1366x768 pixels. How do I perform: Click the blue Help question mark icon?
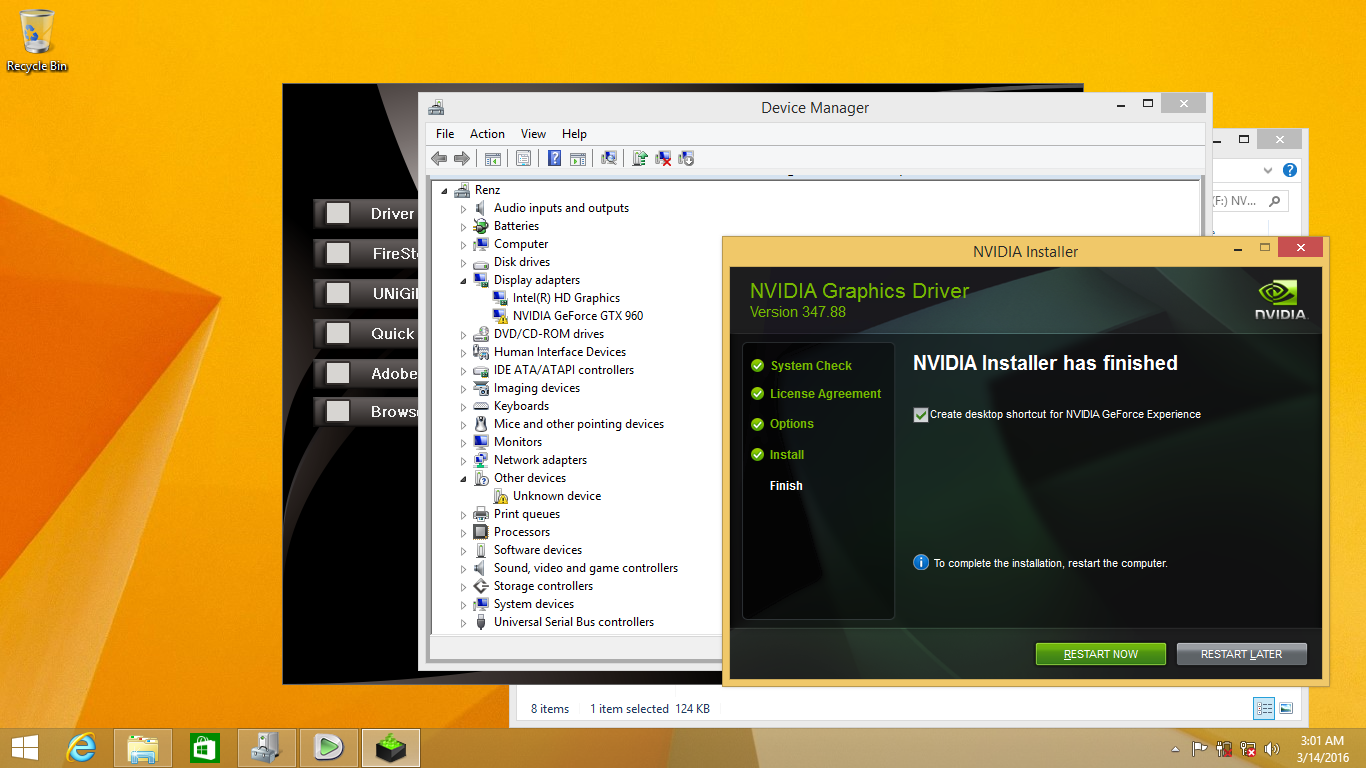555,158
